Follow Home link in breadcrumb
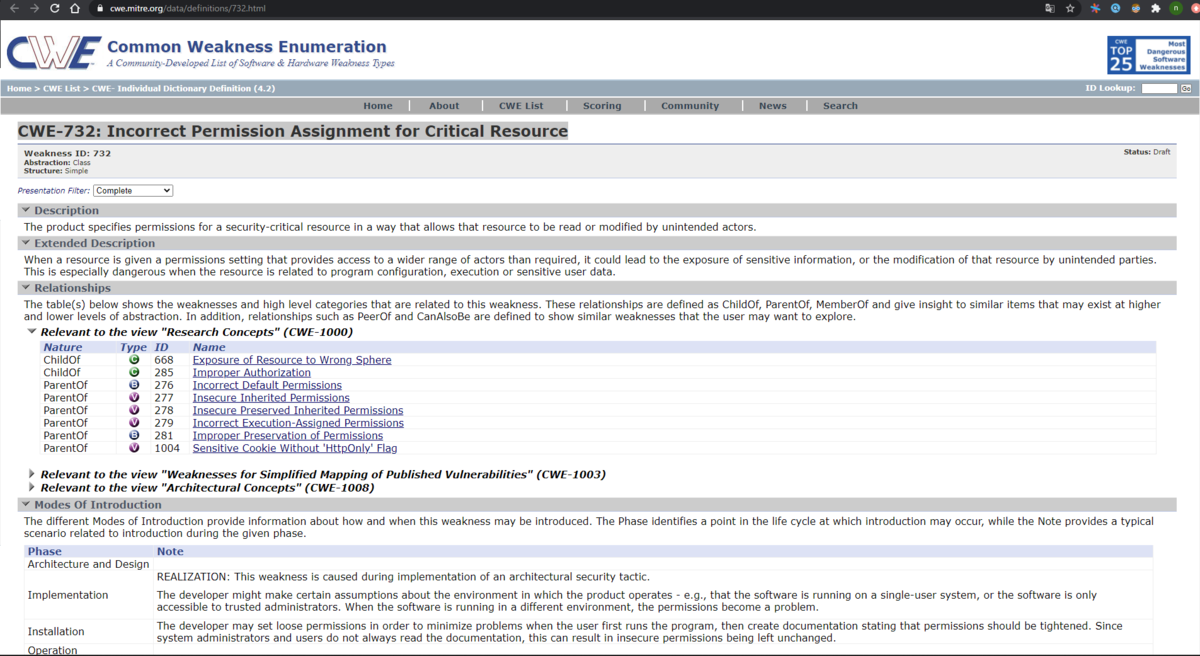The height and width of the screenshot is (656, 1200). [x=19, y=88]
